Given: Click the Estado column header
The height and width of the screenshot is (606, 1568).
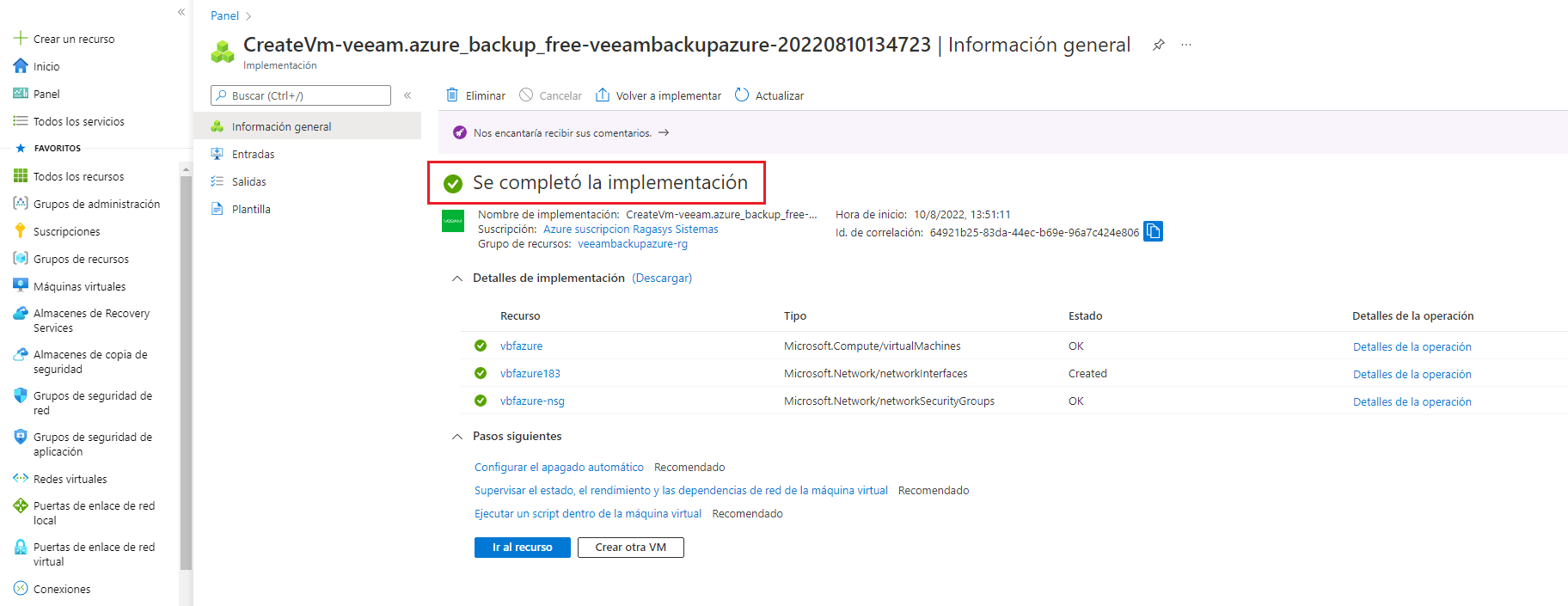Looking at the screenshot, I should 1085,315.
